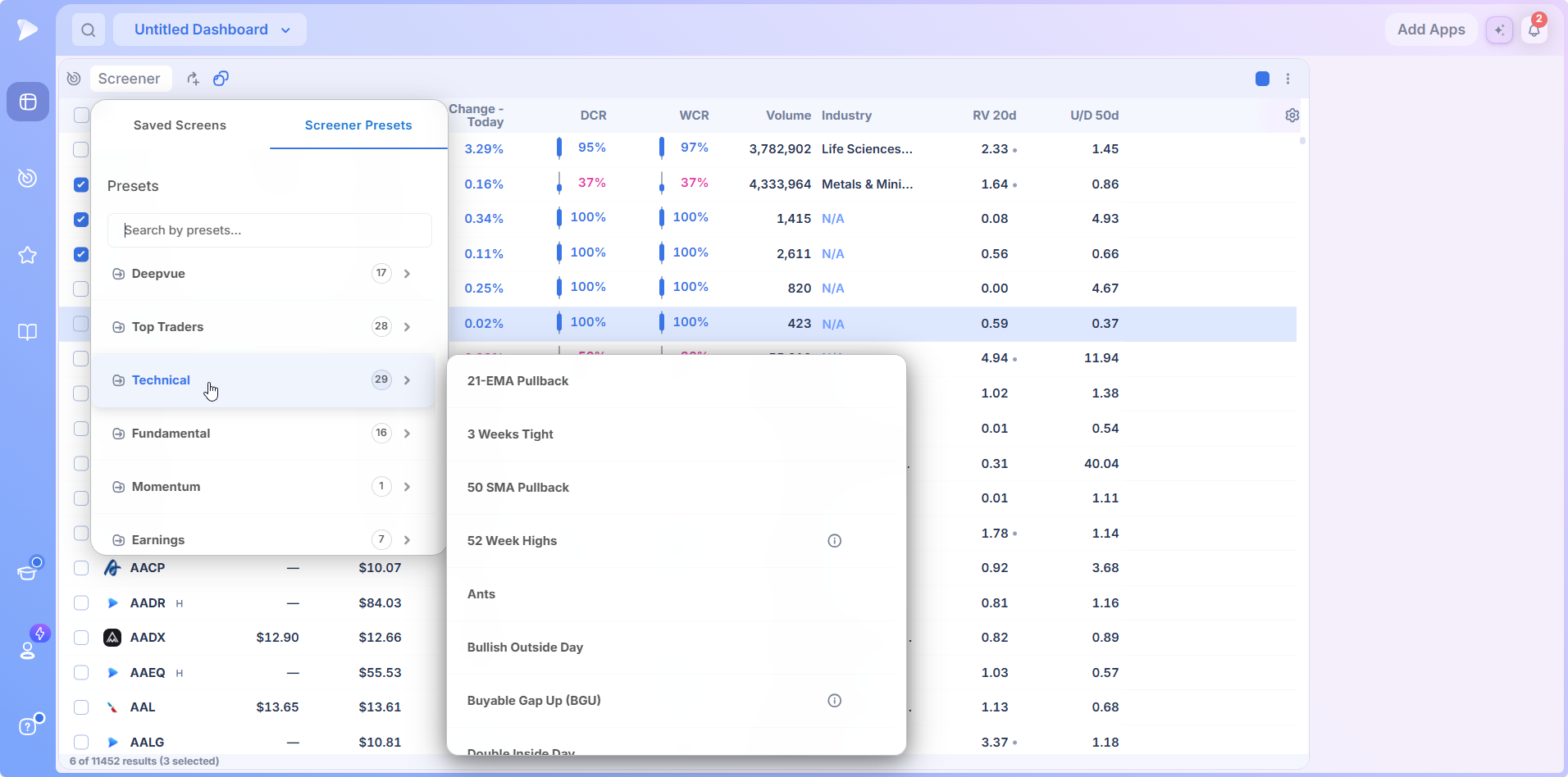
Task: Open the Untitled Dashboard dropdown
Action: tap(210, 30)
